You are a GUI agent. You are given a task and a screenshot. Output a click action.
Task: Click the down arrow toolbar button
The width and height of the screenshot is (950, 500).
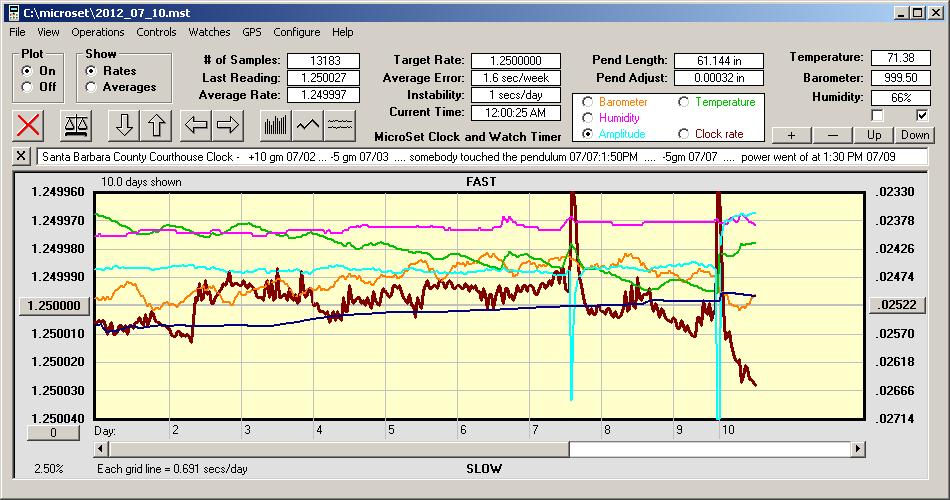coord(124,125)
